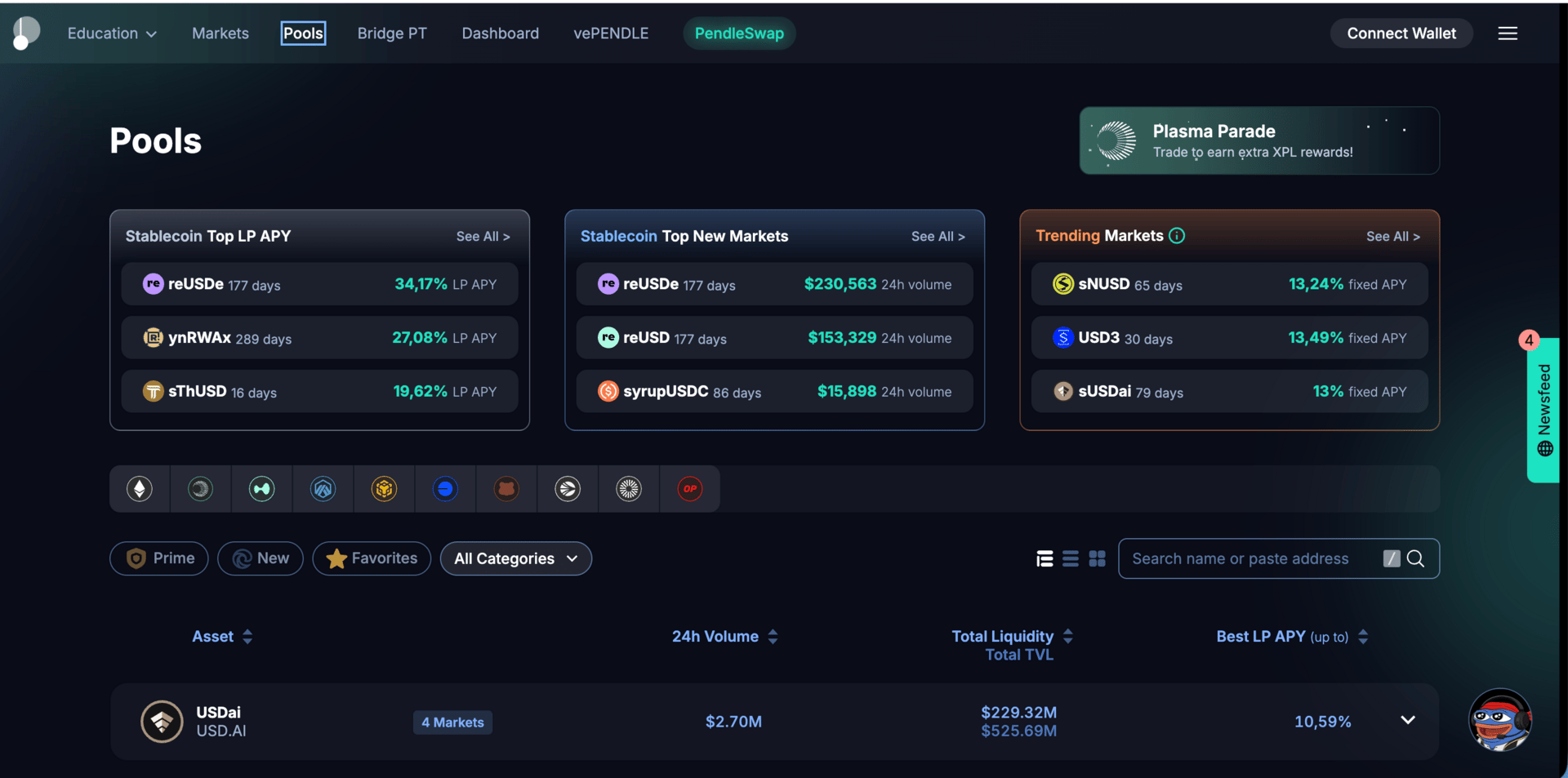This screenshot has width=1568, height=778.
Task: Click the syrupUSDC token icon
Action: point(608,391)
